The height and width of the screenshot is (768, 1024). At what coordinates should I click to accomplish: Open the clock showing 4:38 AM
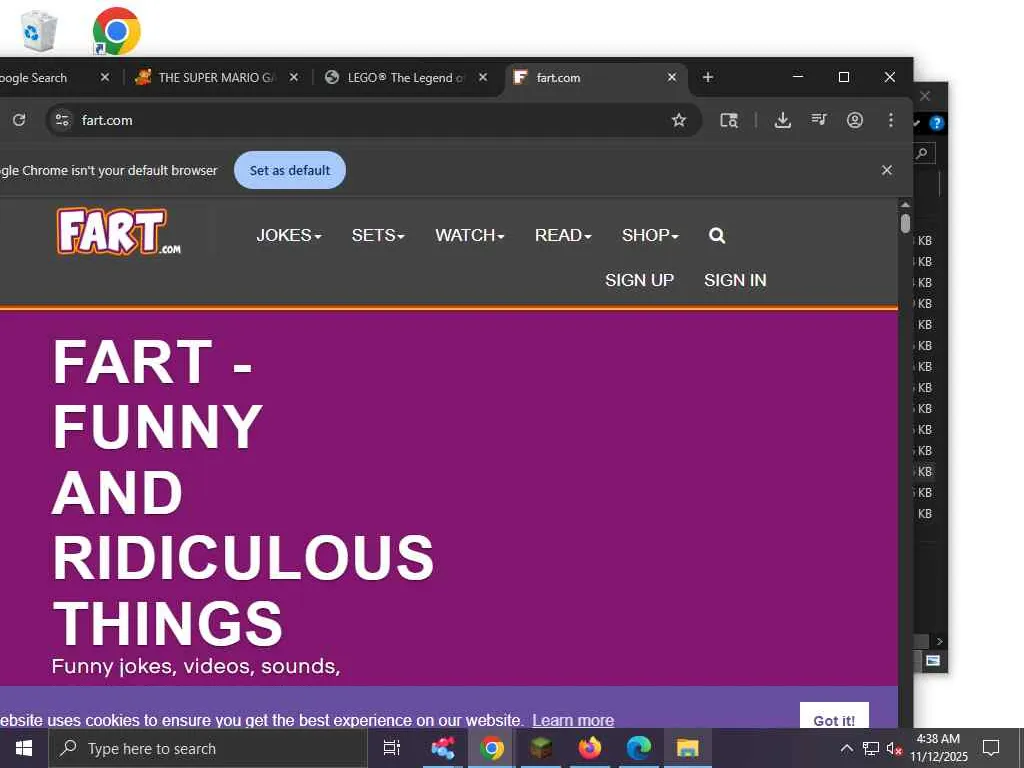pos(938,748)
